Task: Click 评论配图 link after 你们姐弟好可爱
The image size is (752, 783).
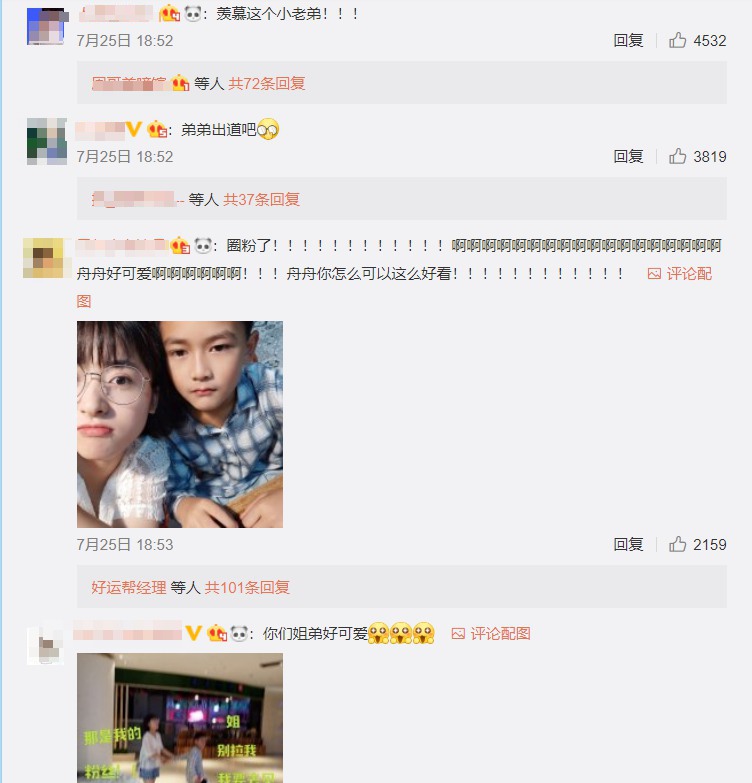Action: [500, 634]
